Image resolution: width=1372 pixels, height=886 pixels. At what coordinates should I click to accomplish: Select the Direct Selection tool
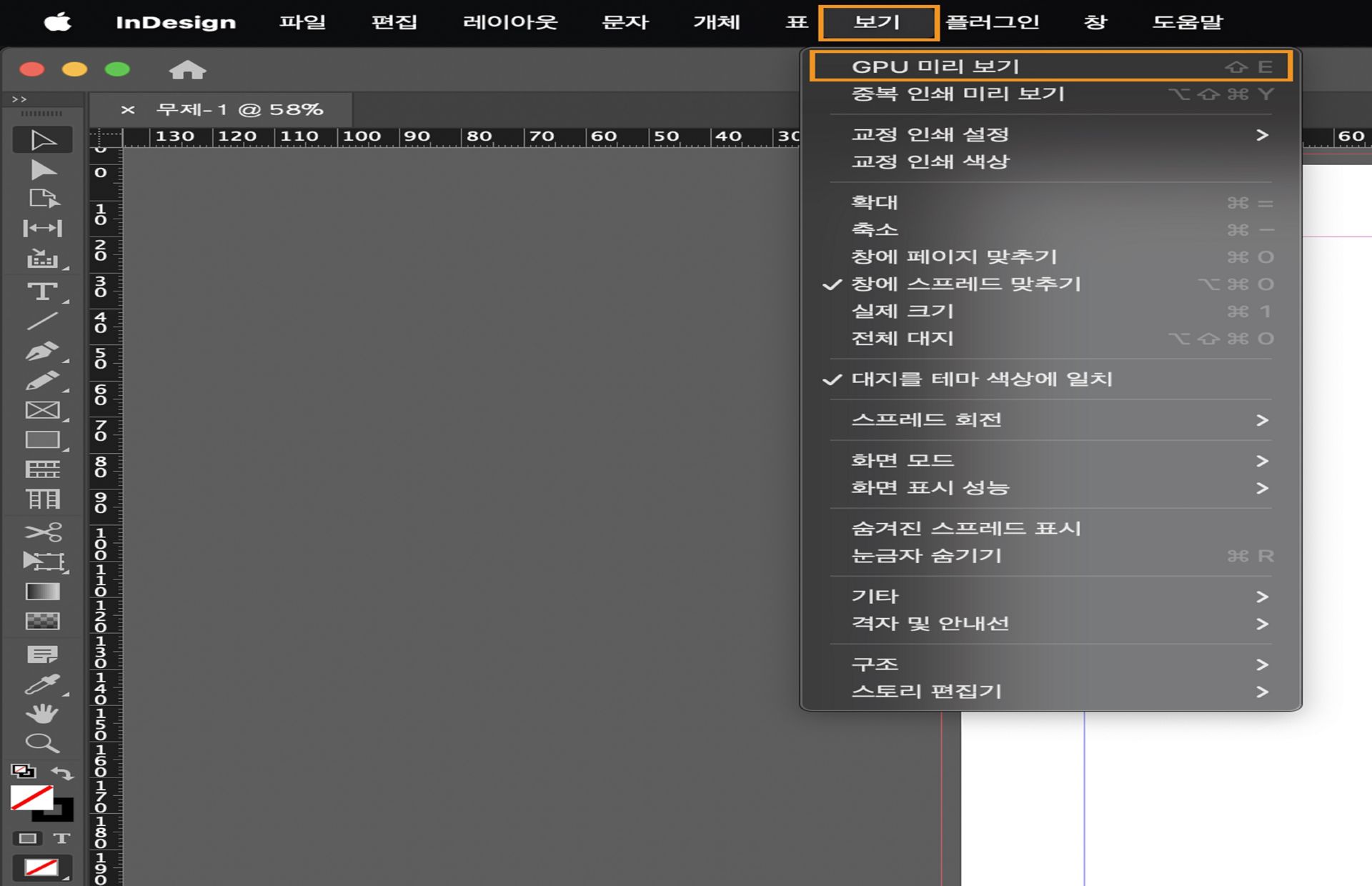pos(43,170)
